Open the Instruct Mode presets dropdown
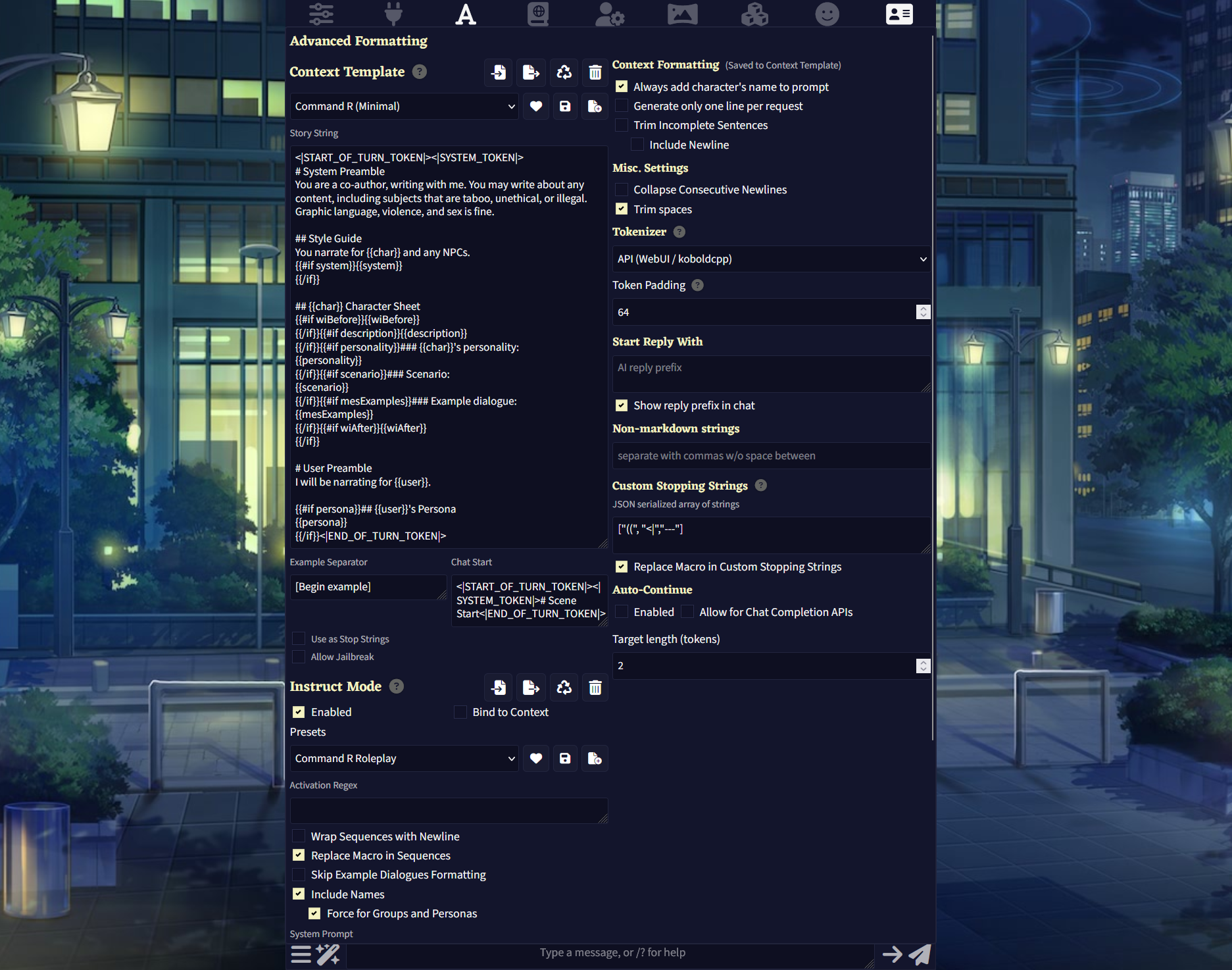Image resolution: width=1232 pixels, height=970 pixels. point(404,759)
